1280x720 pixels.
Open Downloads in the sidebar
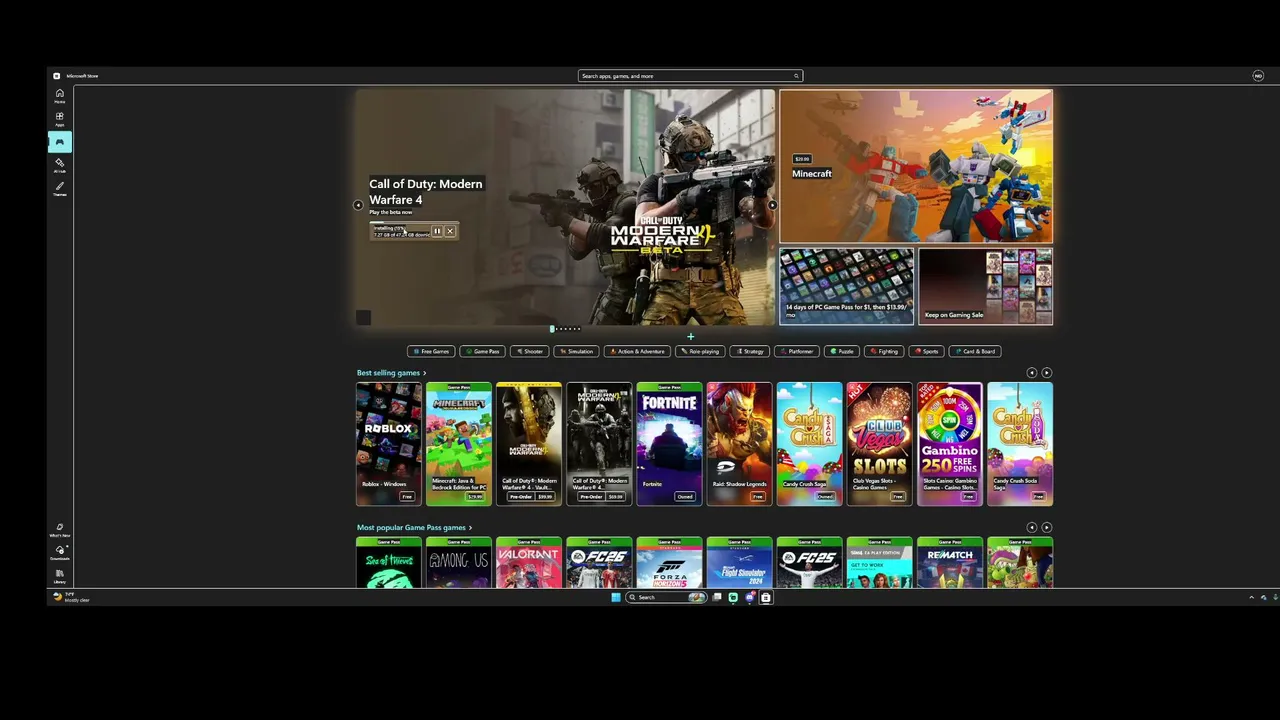coord(59,552)
